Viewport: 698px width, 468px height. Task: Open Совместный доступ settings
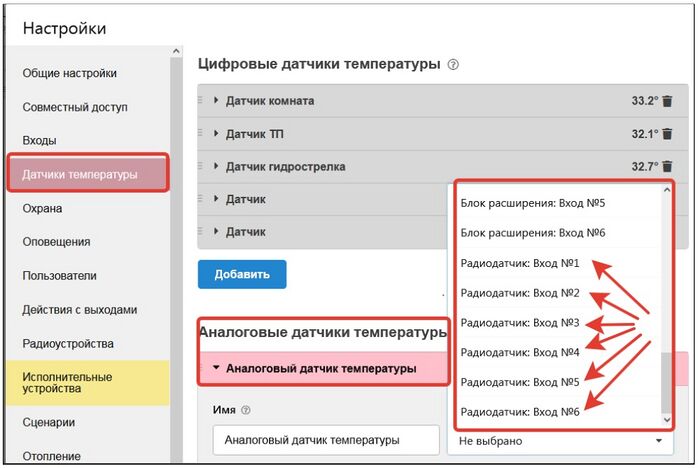[75, 107]
